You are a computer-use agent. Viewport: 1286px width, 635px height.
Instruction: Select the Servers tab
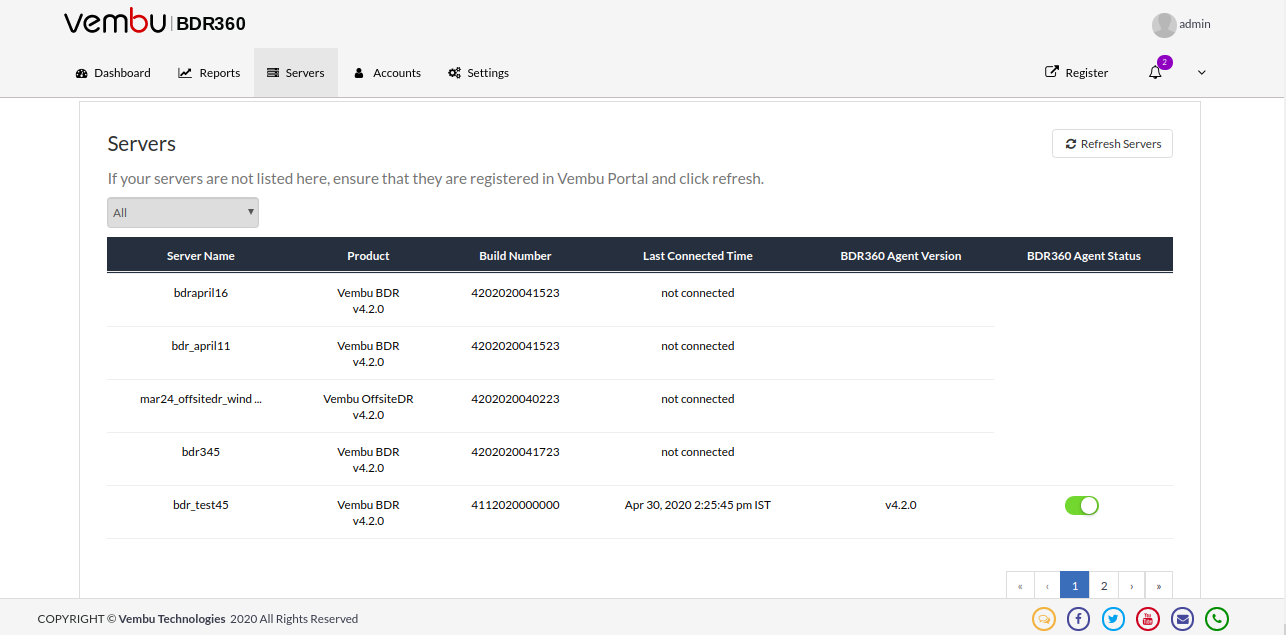tap(296, 73)
